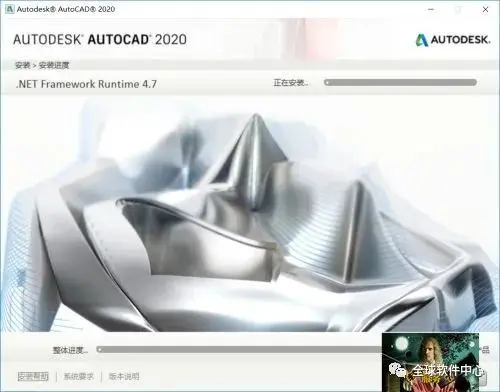
Task: Open the 安装帮助 link
Action: 33,377
